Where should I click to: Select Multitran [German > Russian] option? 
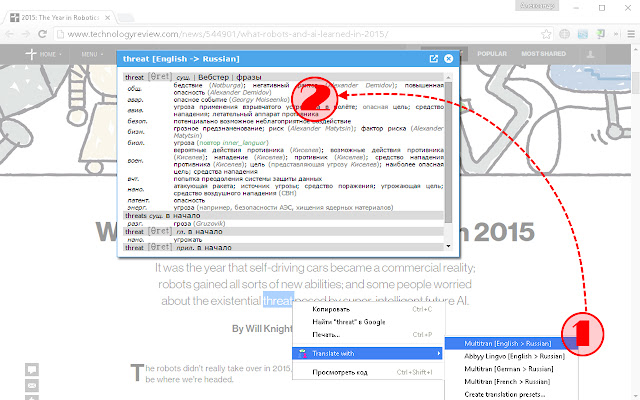[511, 369]
